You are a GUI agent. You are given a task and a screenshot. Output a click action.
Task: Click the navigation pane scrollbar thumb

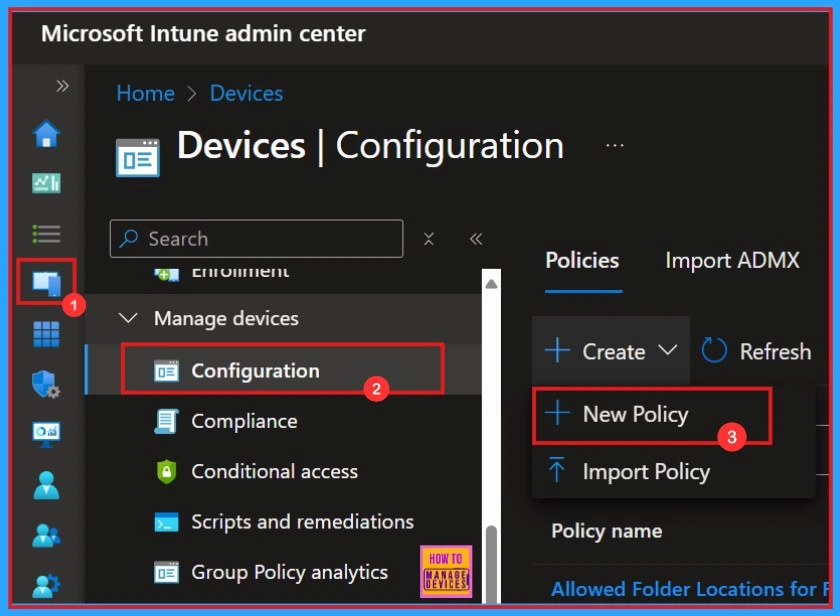click(491, 564)
